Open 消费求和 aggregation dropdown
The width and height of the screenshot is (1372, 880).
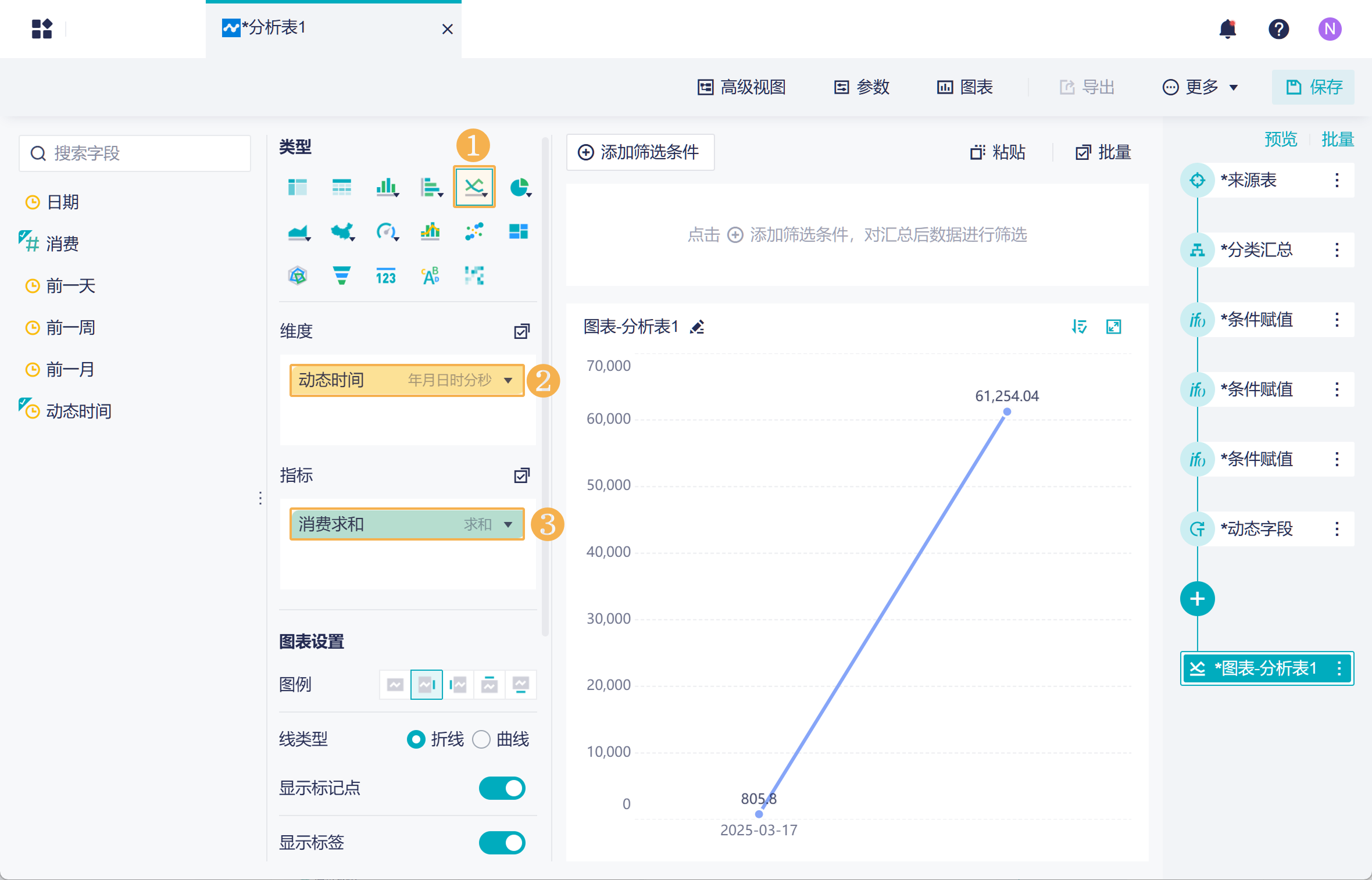pyautogui.click(x=508, y=524)
